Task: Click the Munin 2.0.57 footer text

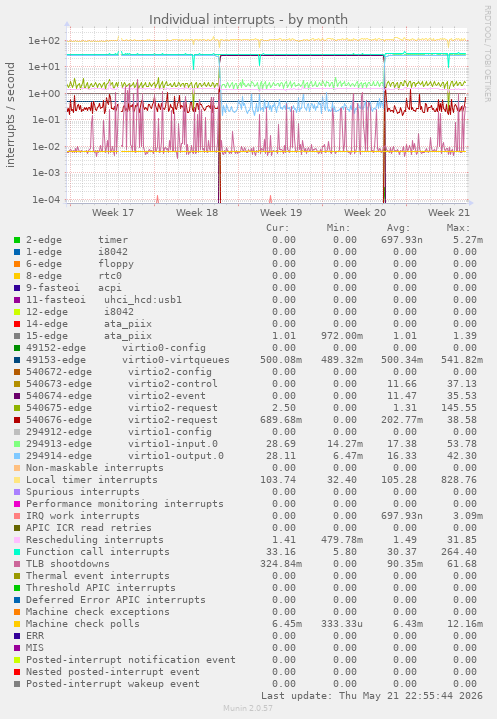Action: [248, 708]
